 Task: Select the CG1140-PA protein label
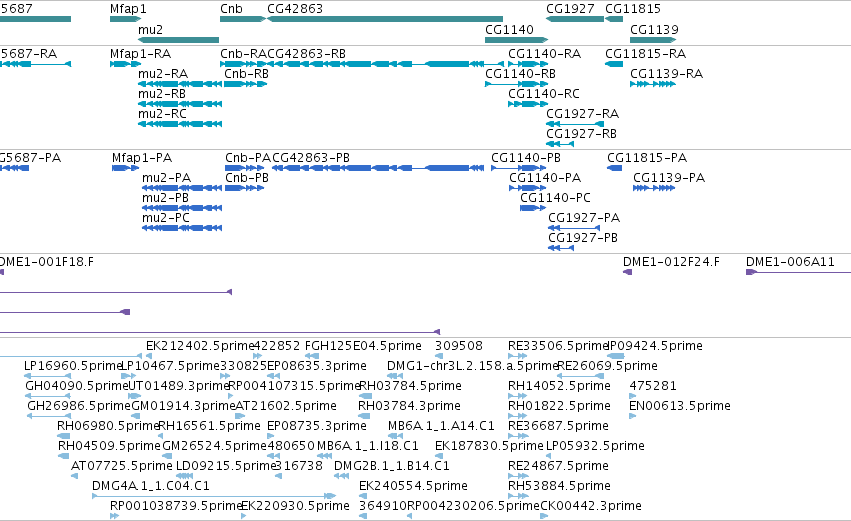coord(545,178)
